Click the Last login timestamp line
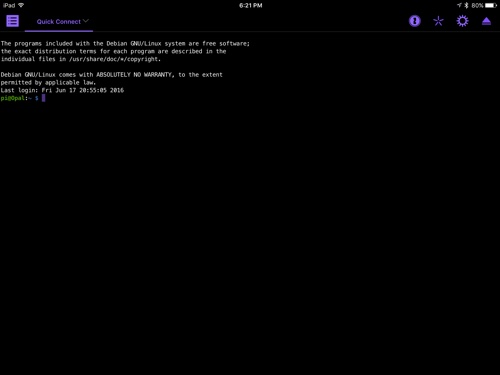 click(x=62, y=90)
